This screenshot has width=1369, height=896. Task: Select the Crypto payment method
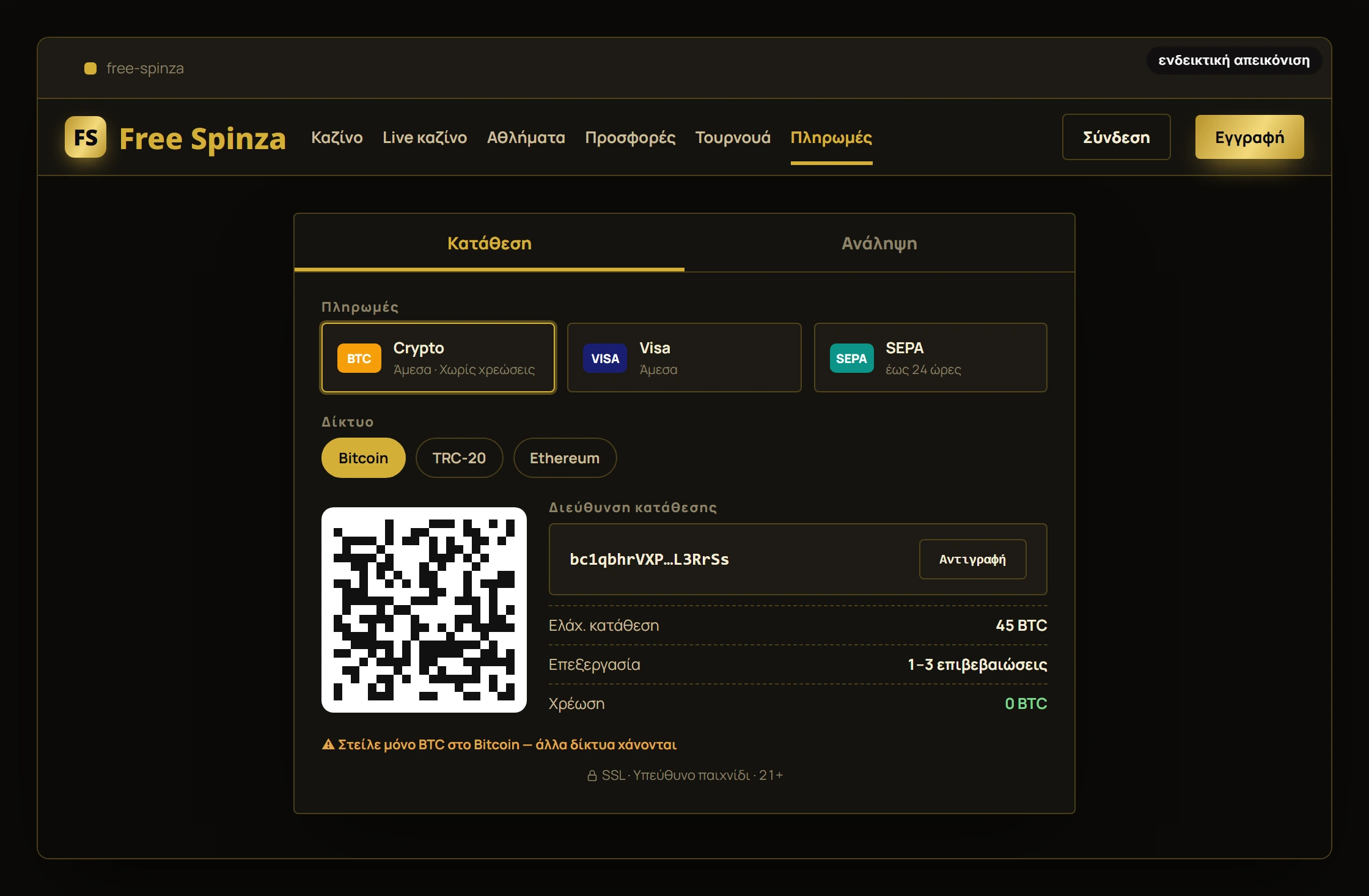point(438,358)
